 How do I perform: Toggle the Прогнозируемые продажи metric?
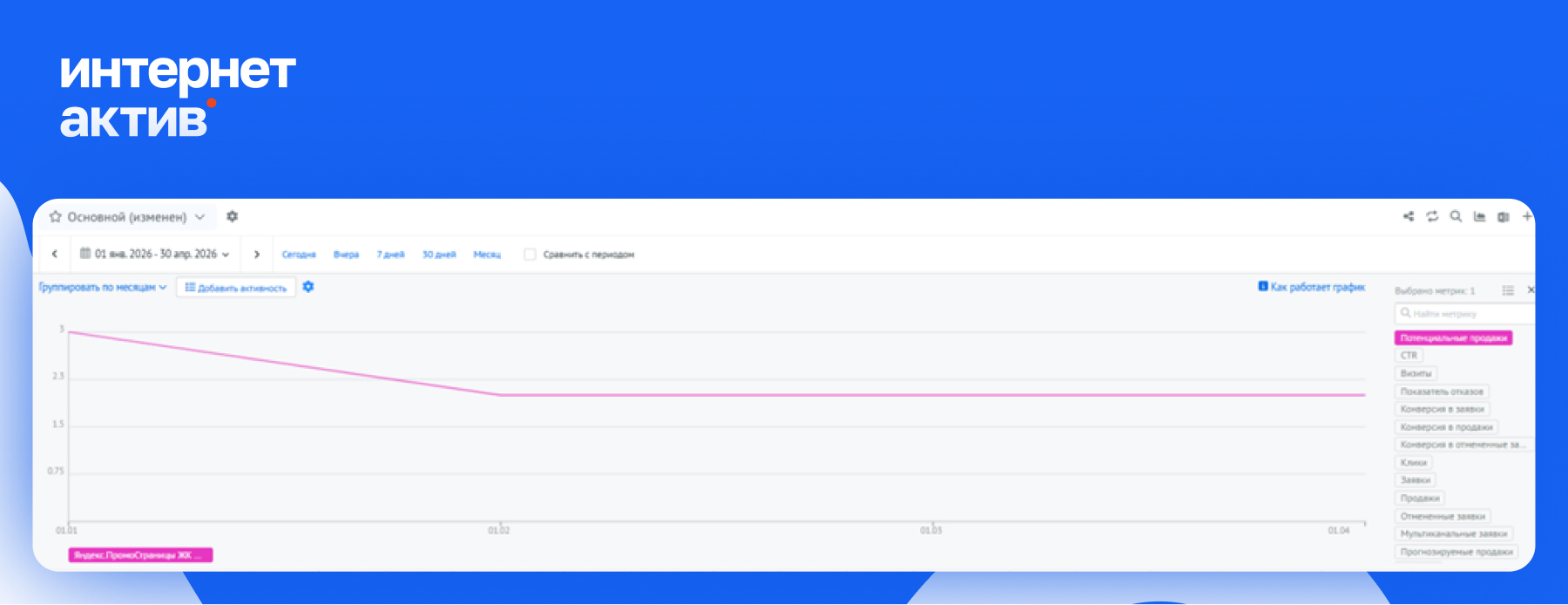click(1456, 552)
